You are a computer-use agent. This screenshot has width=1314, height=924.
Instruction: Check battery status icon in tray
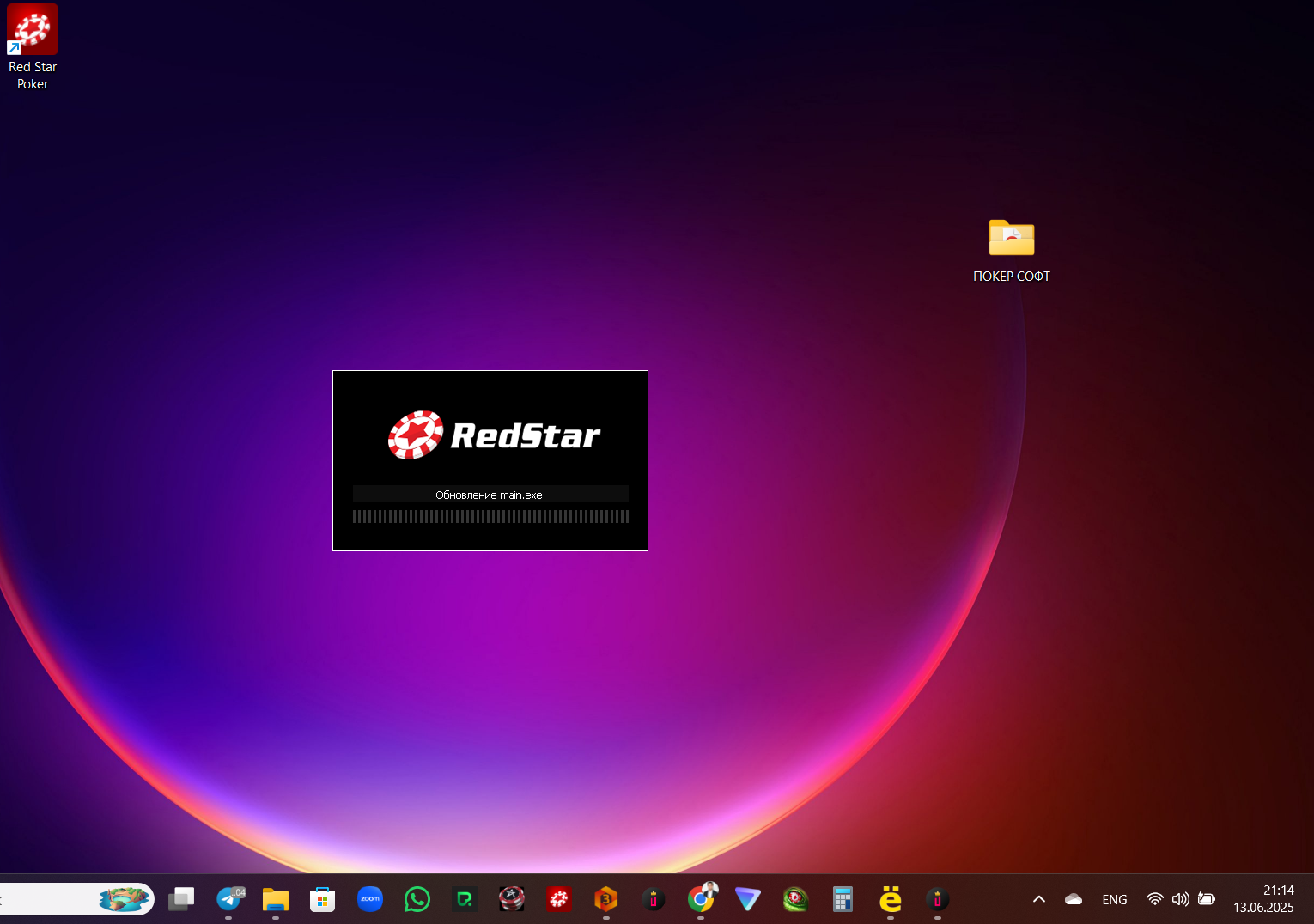tap(1207, 899)
